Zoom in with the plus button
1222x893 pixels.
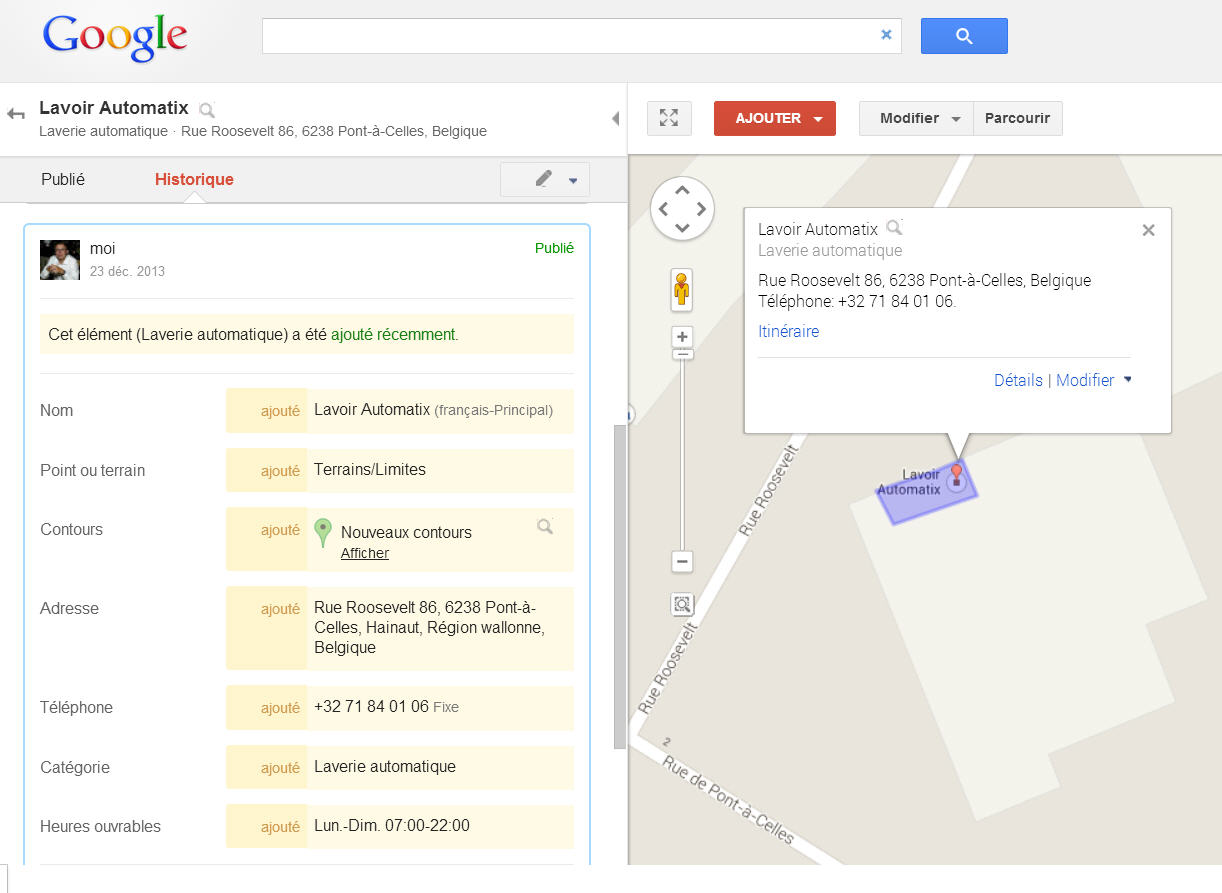(682, 337)
